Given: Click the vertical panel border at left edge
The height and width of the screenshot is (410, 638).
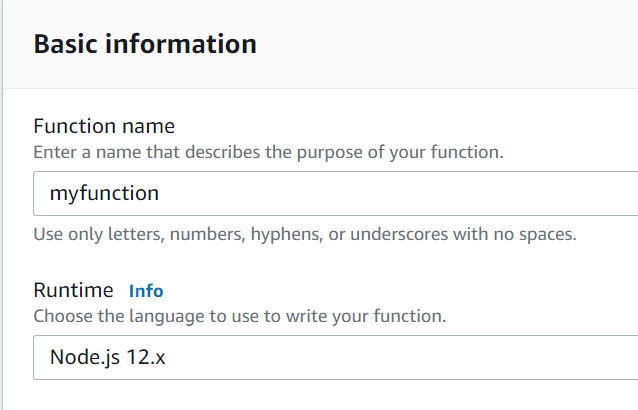Looking at the screenshot, I should click(x=2, y=205).
